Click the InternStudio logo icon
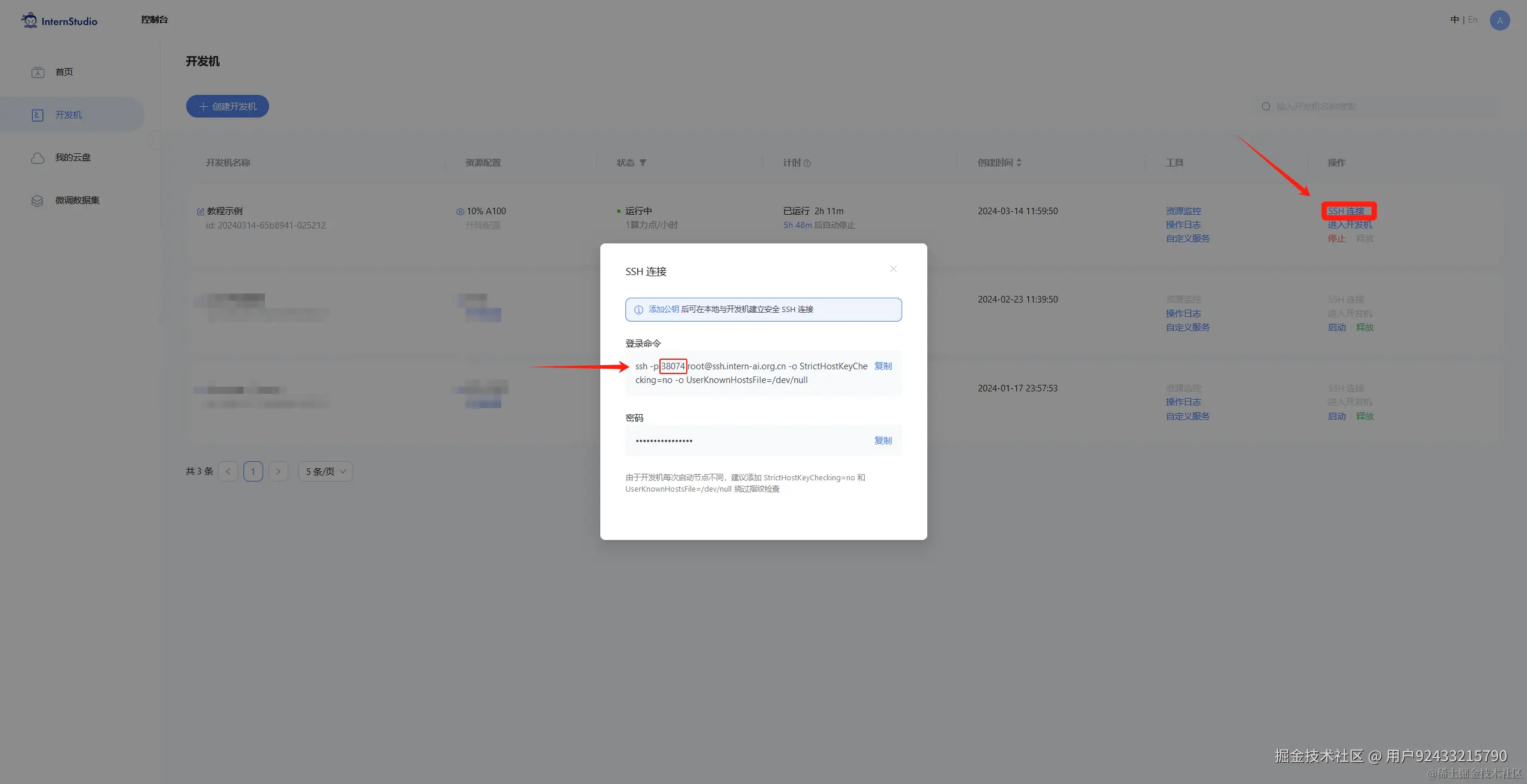 click(x=29, y=20)
